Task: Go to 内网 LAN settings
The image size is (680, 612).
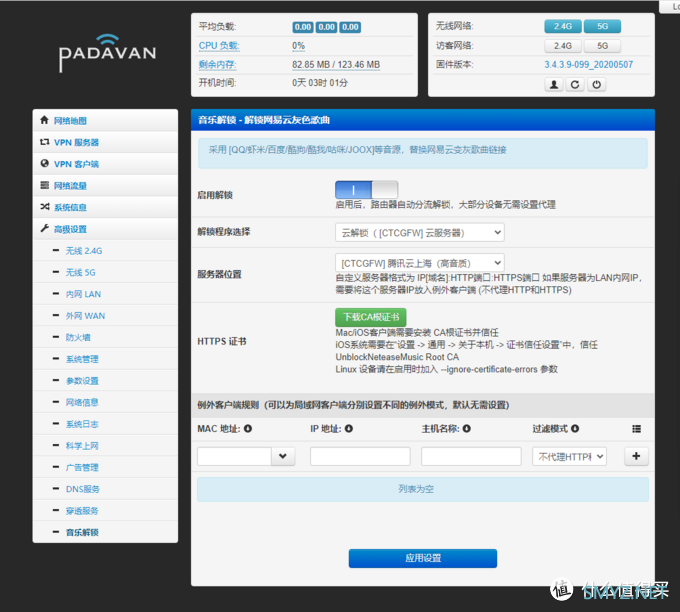Action: tap(105, 294)
